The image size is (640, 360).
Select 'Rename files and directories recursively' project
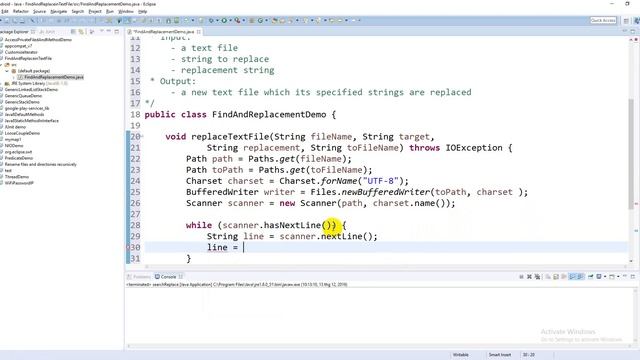40,164
